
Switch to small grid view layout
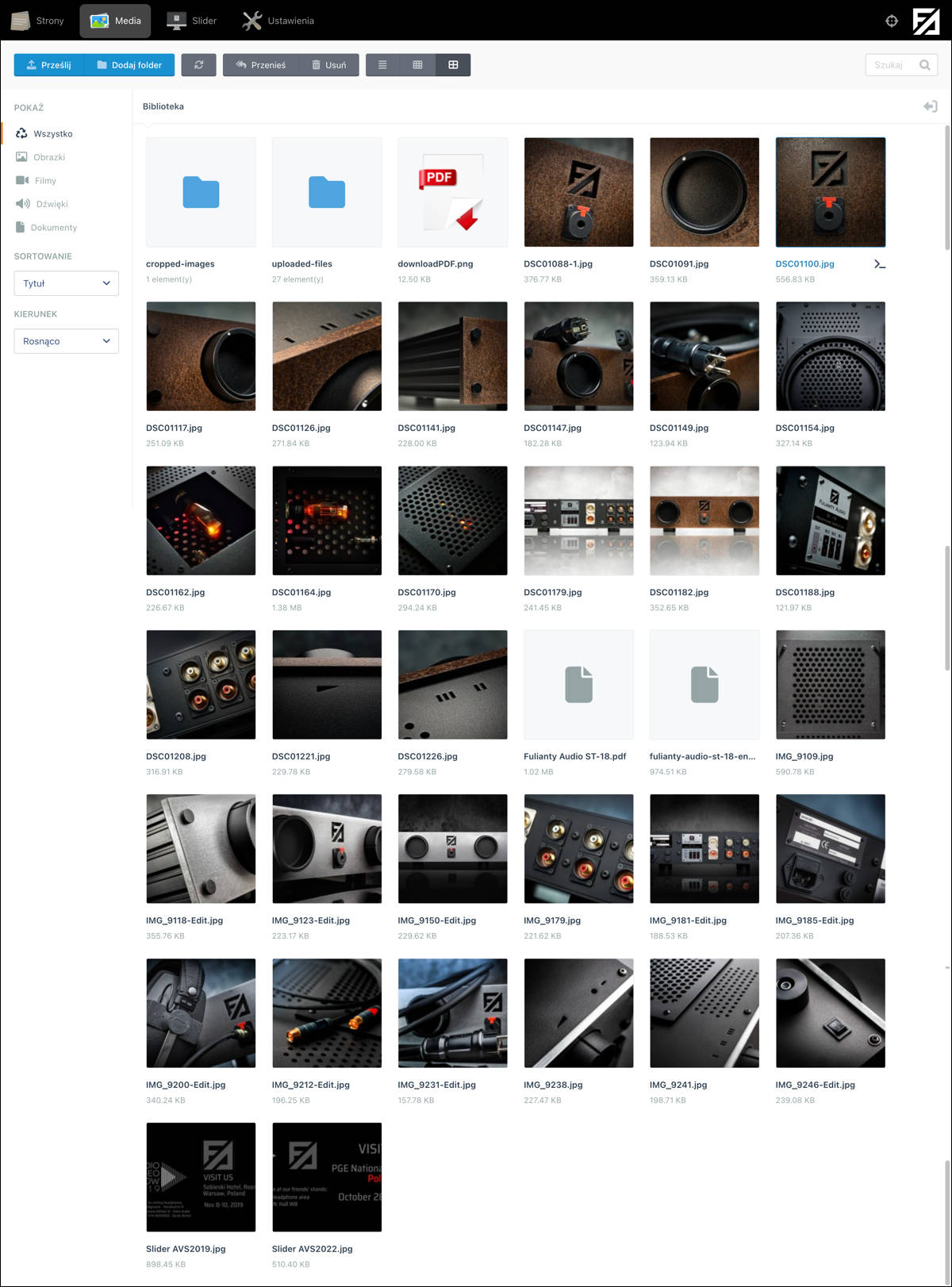[x=417, y=65]
